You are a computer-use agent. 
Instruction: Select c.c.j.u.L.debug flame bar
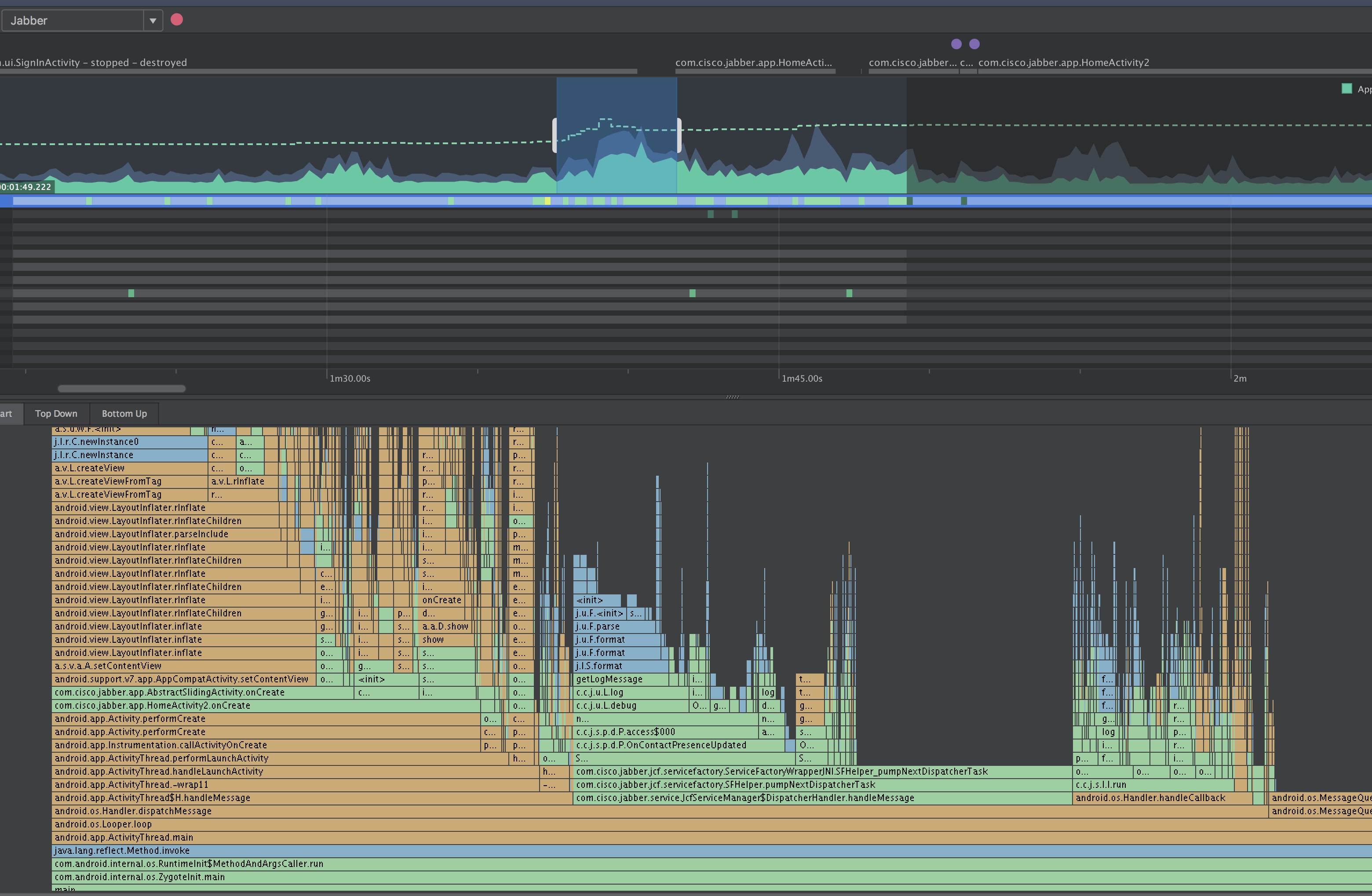(631, 706)
